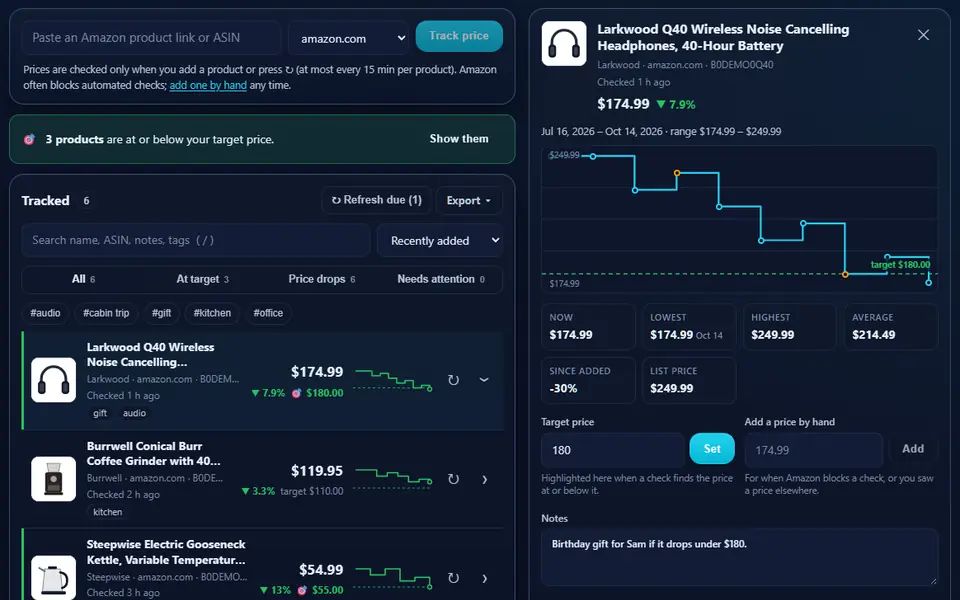Click the Burrwell Conical Burr Coffee Grinder title
This screenshot has height=600, width=960.
coord(154,454)
